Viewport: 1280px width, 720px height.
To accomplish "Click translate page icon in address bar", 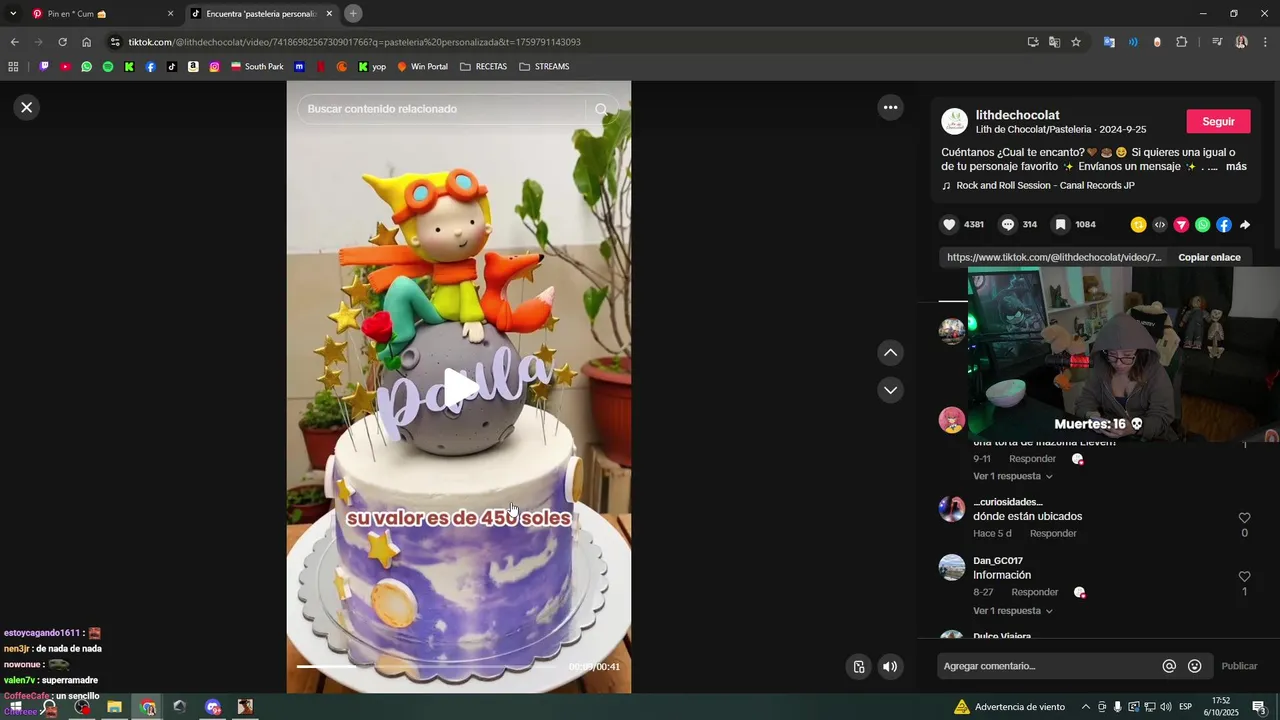I will tap(1054, 42).
